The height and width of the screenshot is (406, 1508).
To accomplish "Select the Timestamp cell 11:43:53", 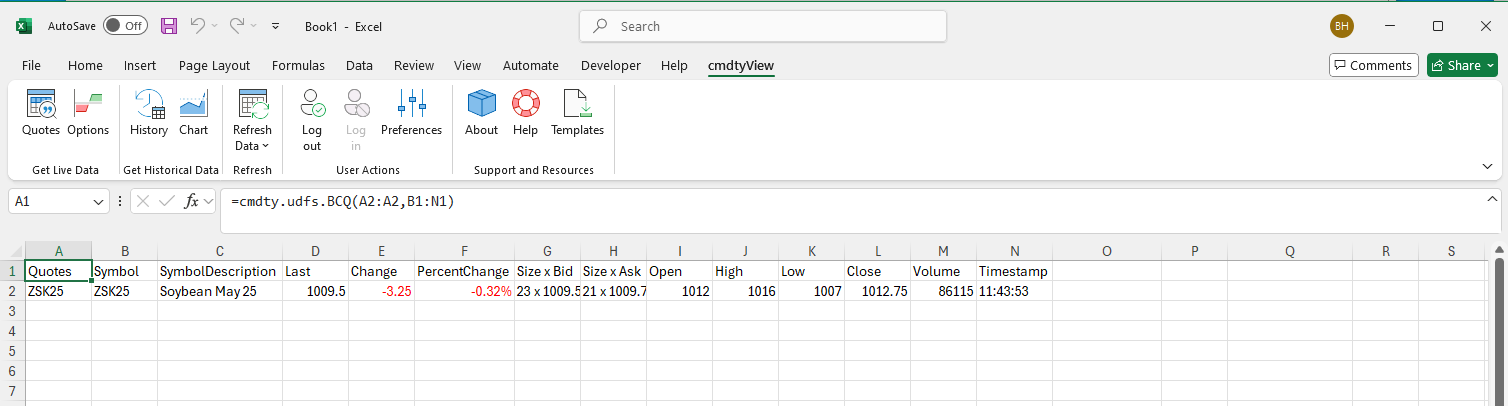I will click(x=1014, y=291).
